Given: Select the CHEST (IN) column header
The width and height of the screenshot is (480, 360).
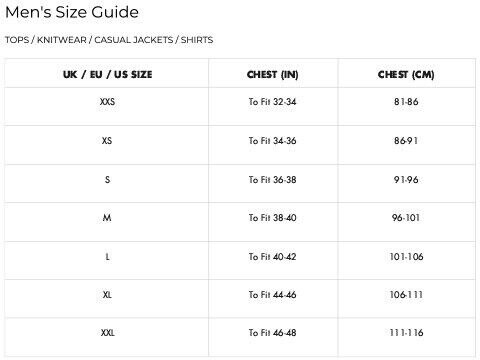Looking at the screenshot, I should [x=272, y=74].
